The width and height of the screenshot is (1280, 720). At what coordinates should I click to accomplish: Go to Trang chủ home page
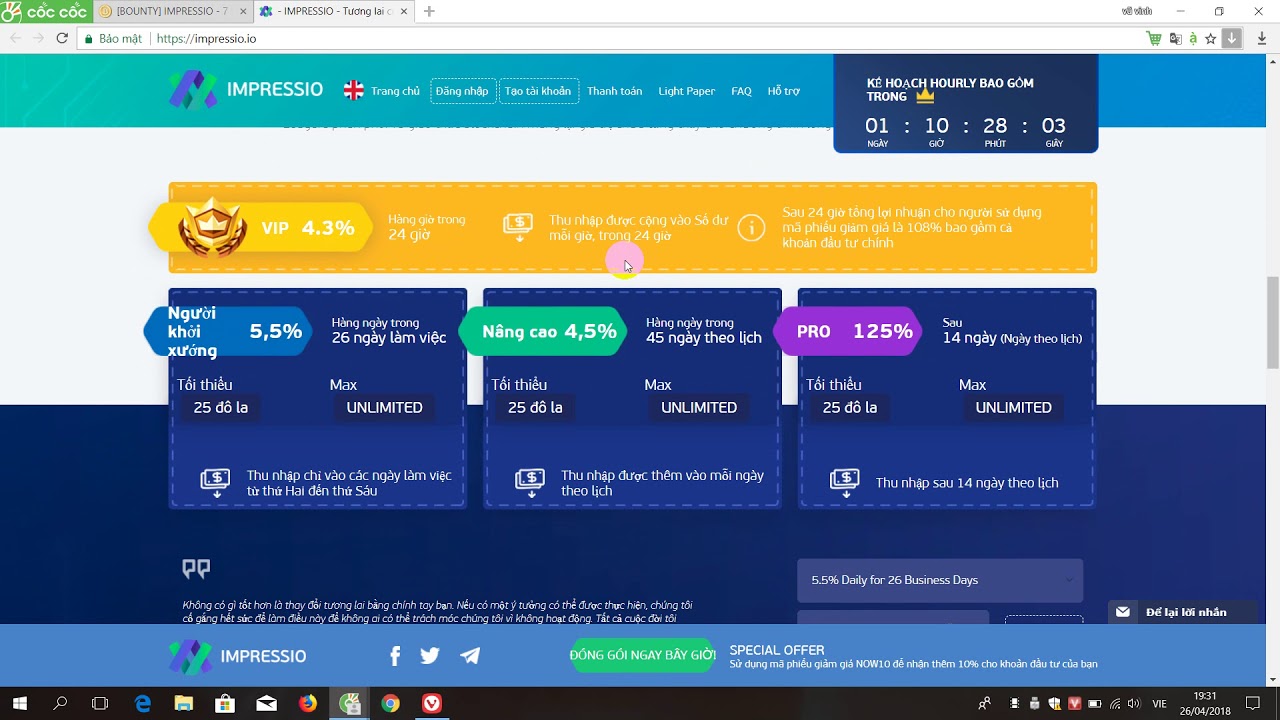coord(395,91)
